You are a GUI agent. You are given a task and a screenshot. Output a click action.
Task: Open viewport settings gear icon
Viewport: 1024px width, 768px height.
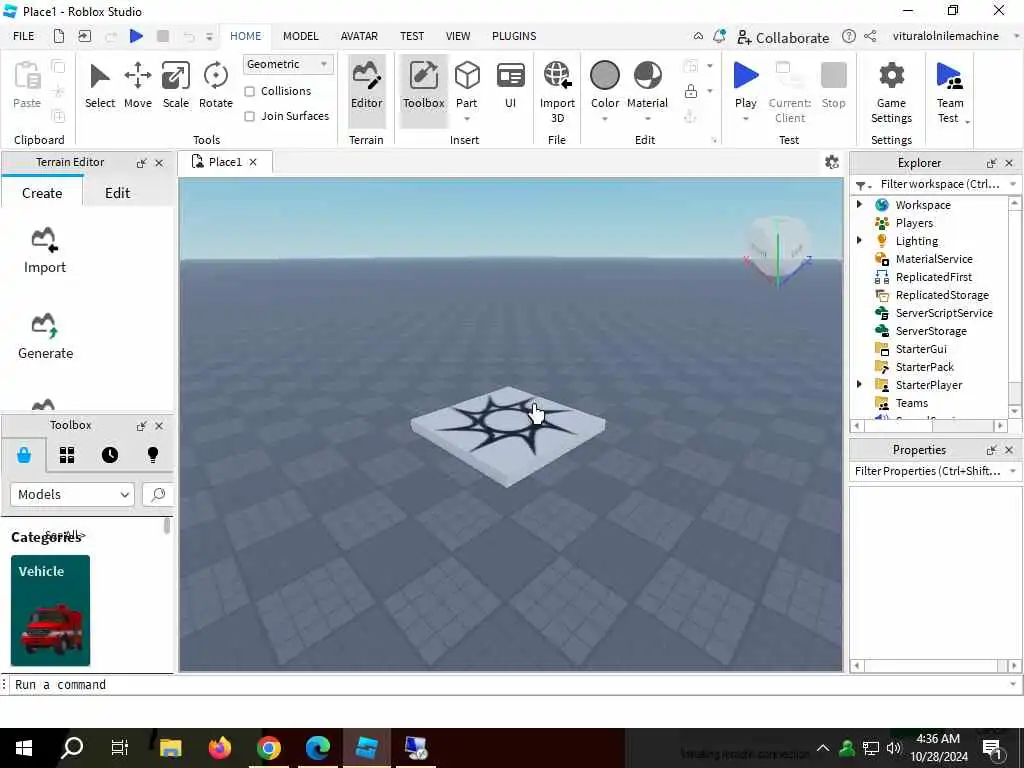(x=831, y=162)
